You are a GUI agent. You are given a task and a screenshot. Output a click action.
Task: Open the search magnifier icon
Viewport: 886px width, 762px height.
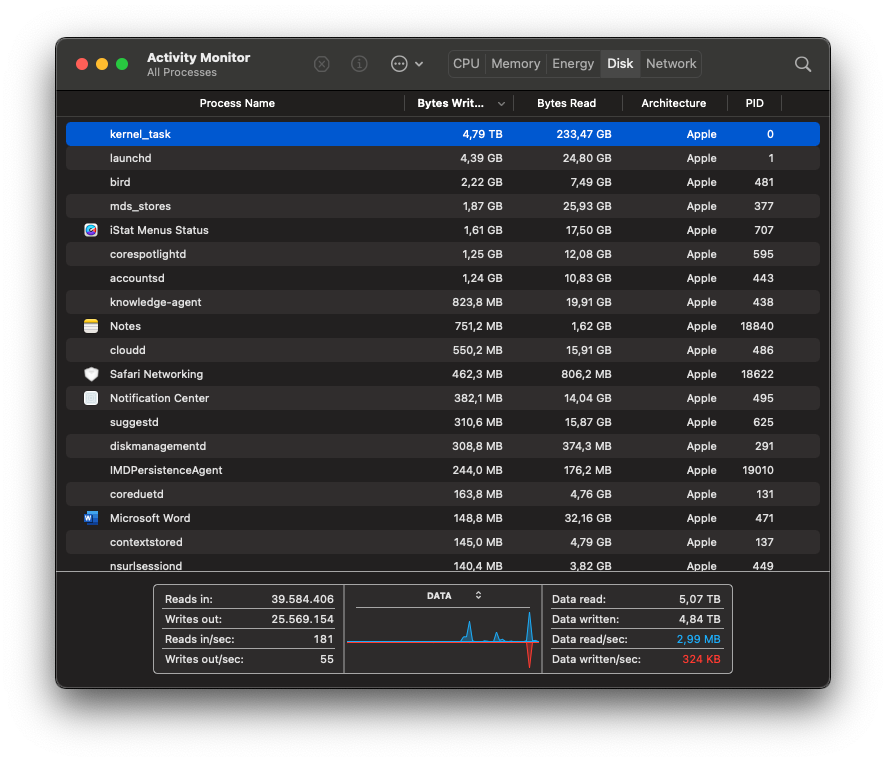pyautogui.click(x=802, y=64)
